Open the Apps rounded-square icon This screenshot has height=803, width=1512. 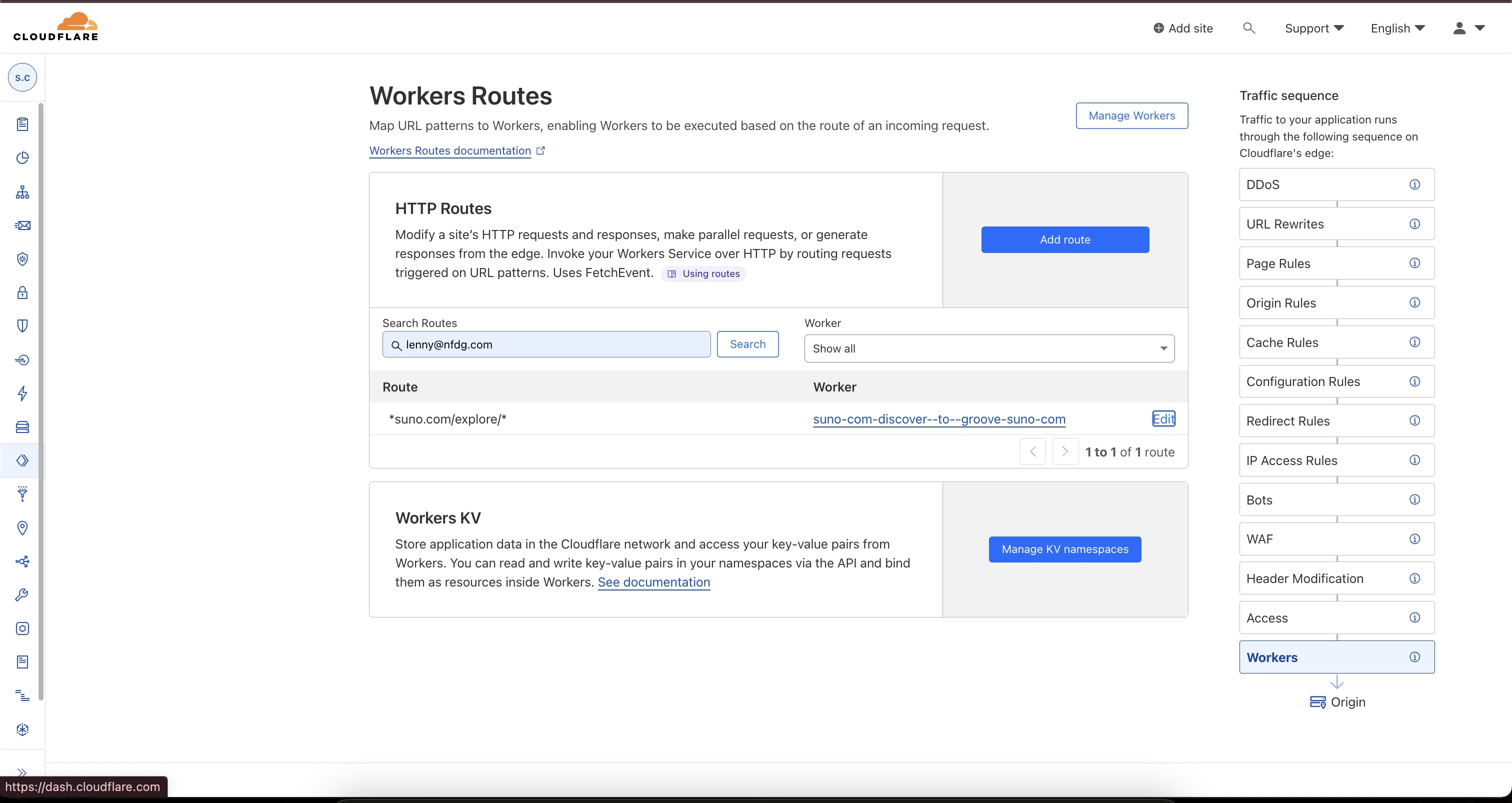22,628
